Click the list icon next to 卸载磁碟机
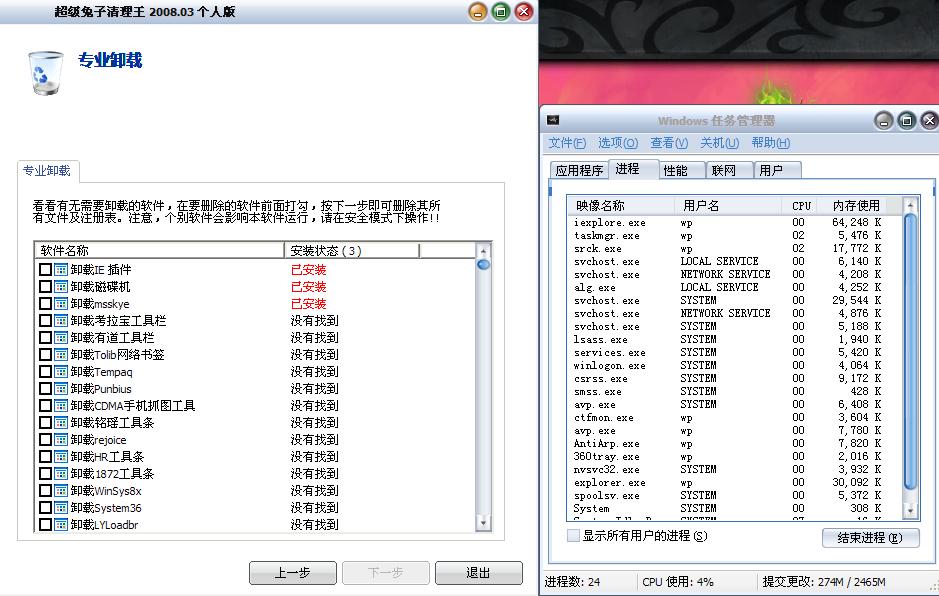Viewport: 939px width, 596px height. (60, 287)
